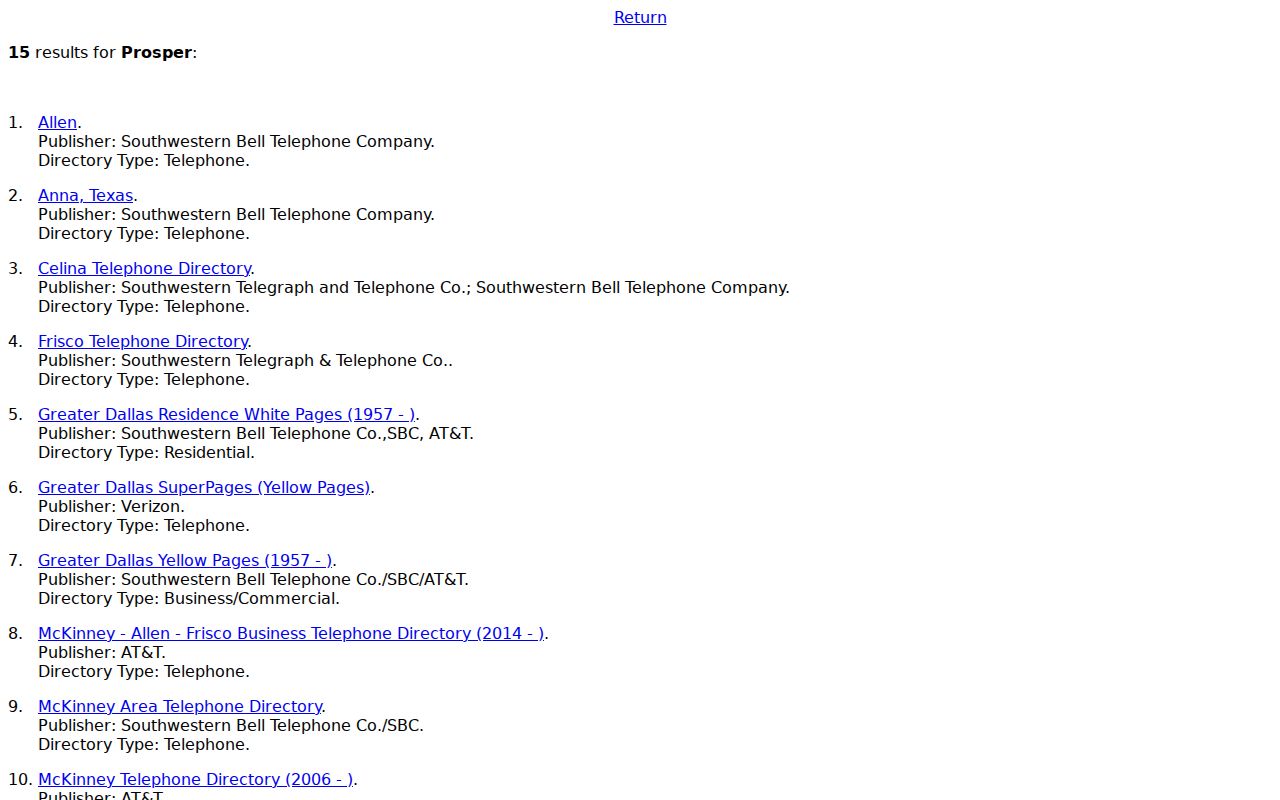
Task: Click "Publisher: Southwestern Bell Telephone Co.,SBC, AT&T." text
Action: click(x=256, y=433)
